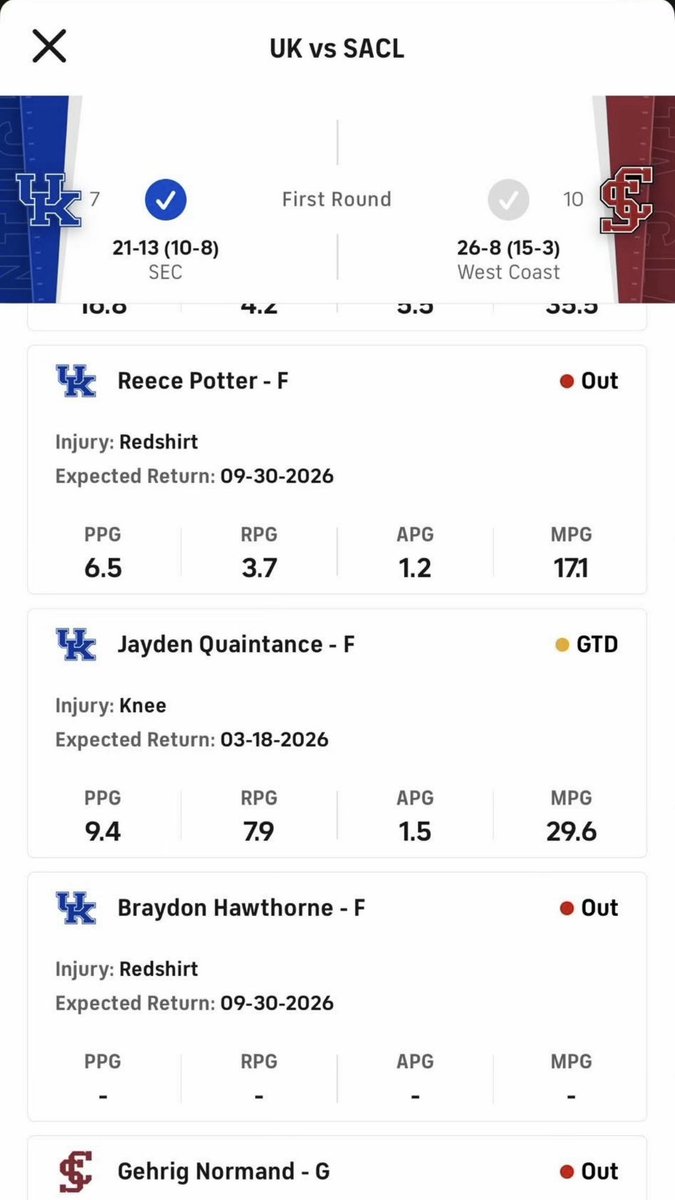Screen dimensions: 675x1200
Task: Tap Jayden Quaintance PPG 9.4 stat
Action: click(103, 815)
